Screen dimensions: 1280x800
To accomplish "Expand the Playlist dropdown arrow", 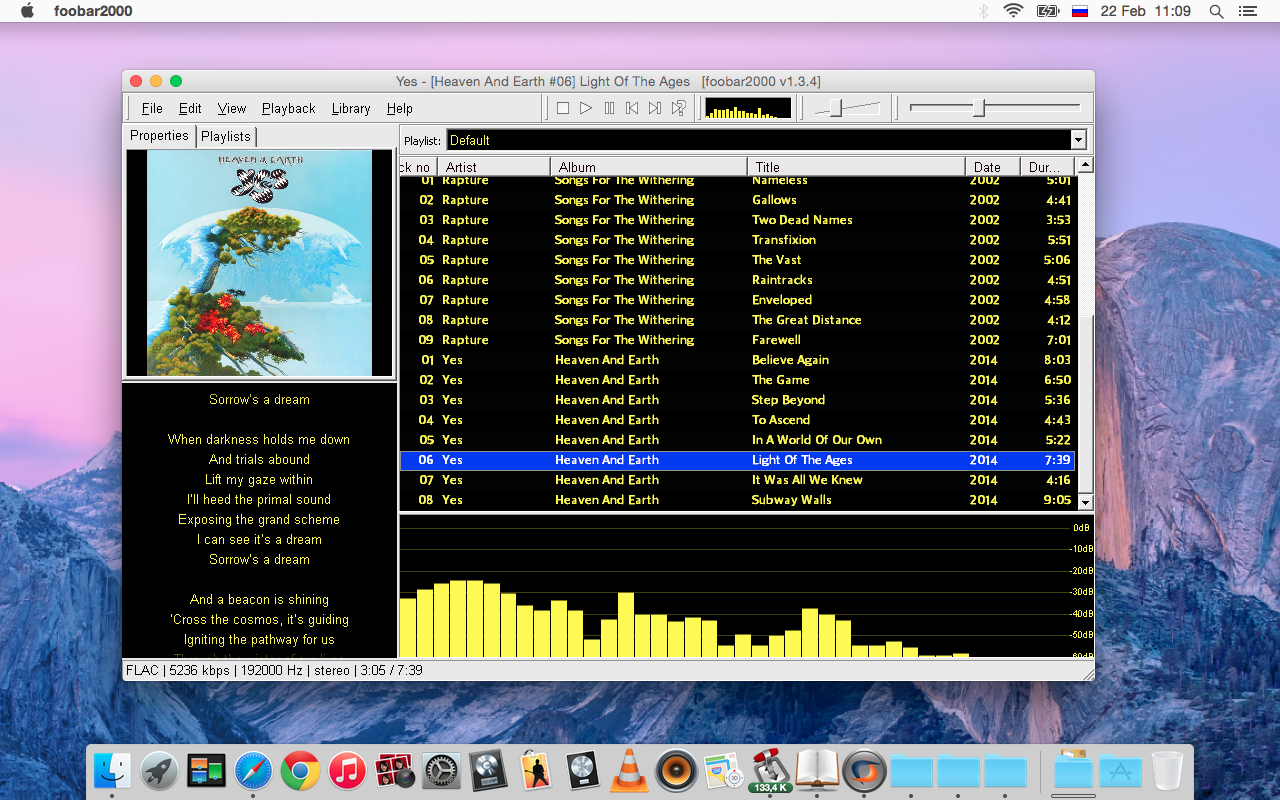I will [1078, 140].
